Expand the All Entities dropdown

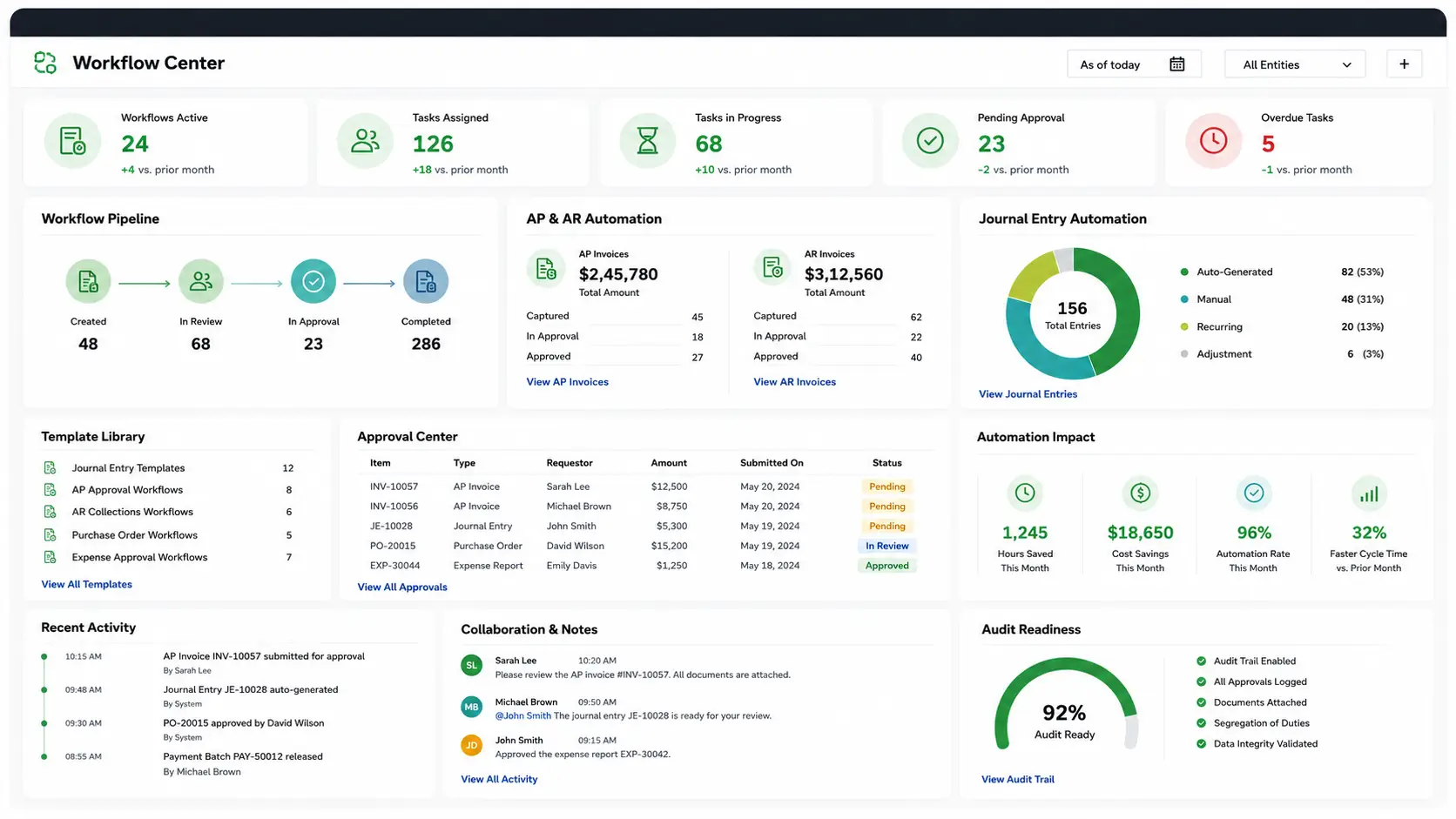pyautogui.click(x=1295, y=64)
